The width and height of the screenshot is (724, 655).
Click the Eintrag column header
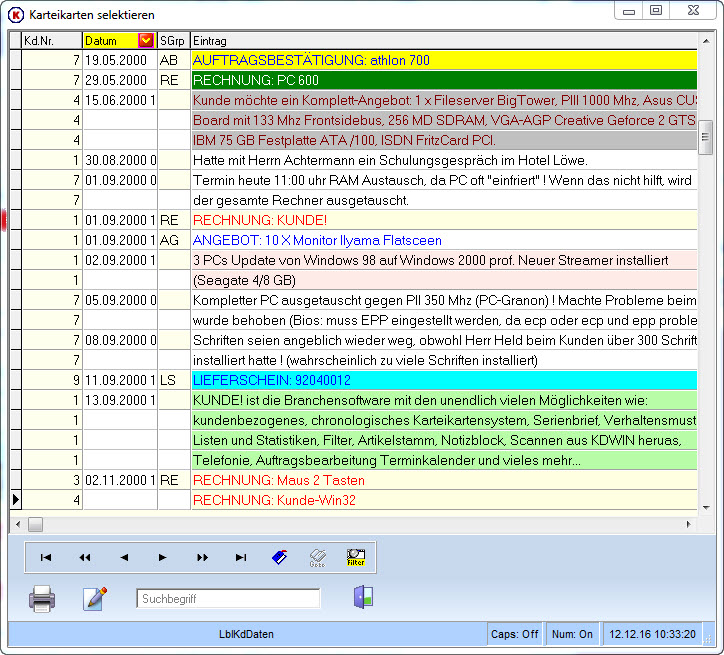click(x=444, y=41)
